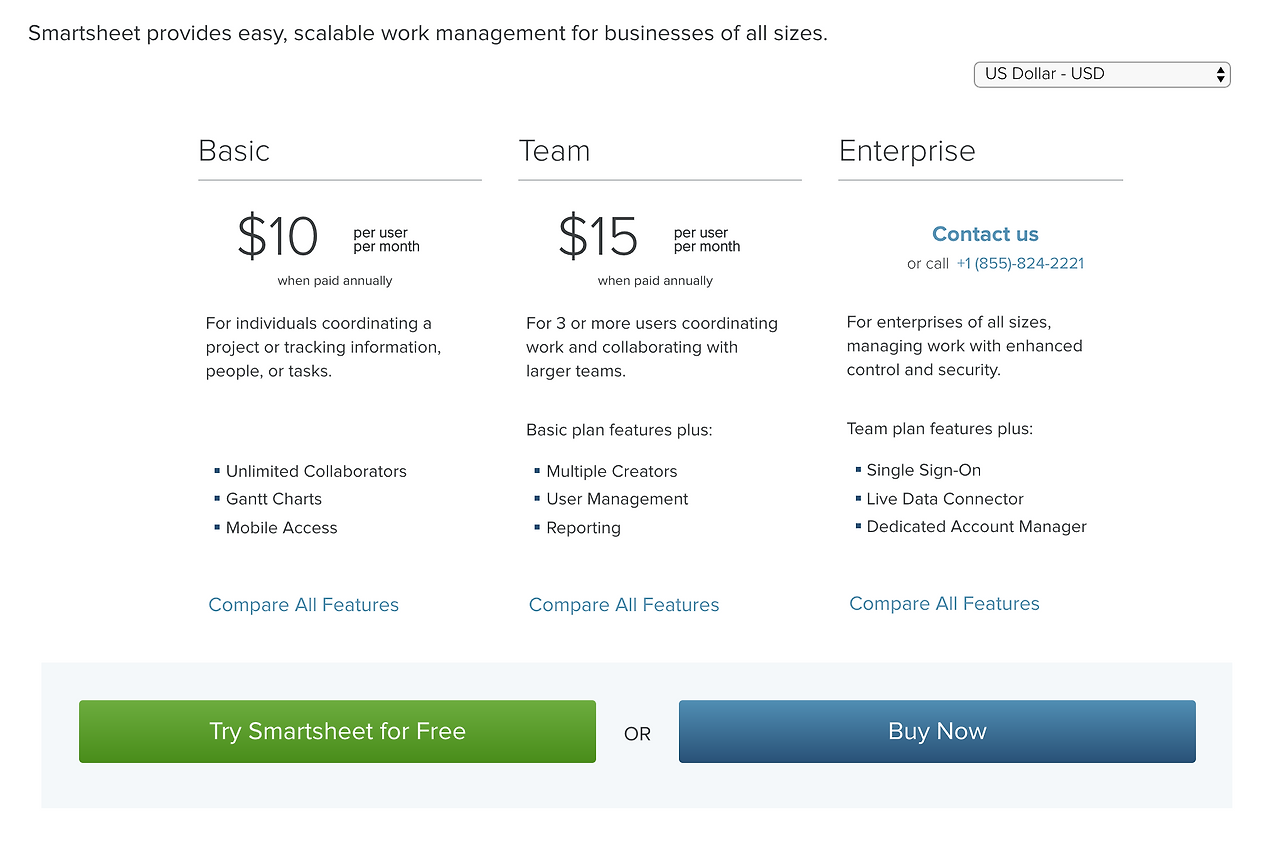The width and height of the screenshot is (1280, 842).
Task: Open the US Dollar currency dropdown
Action: tap(1101, 74)
